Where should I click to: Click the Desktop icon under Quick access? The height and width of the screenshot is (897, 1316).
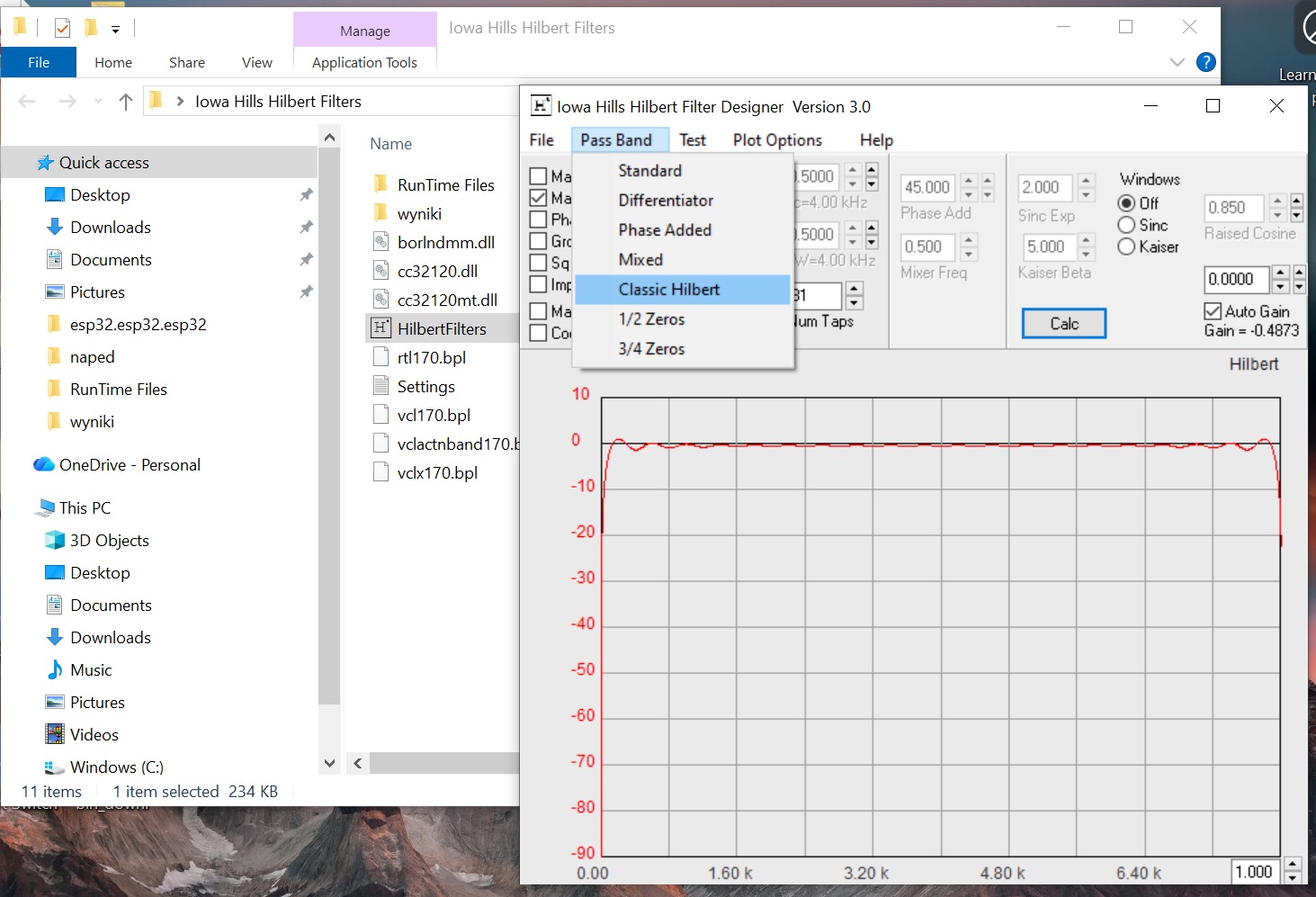55,195
